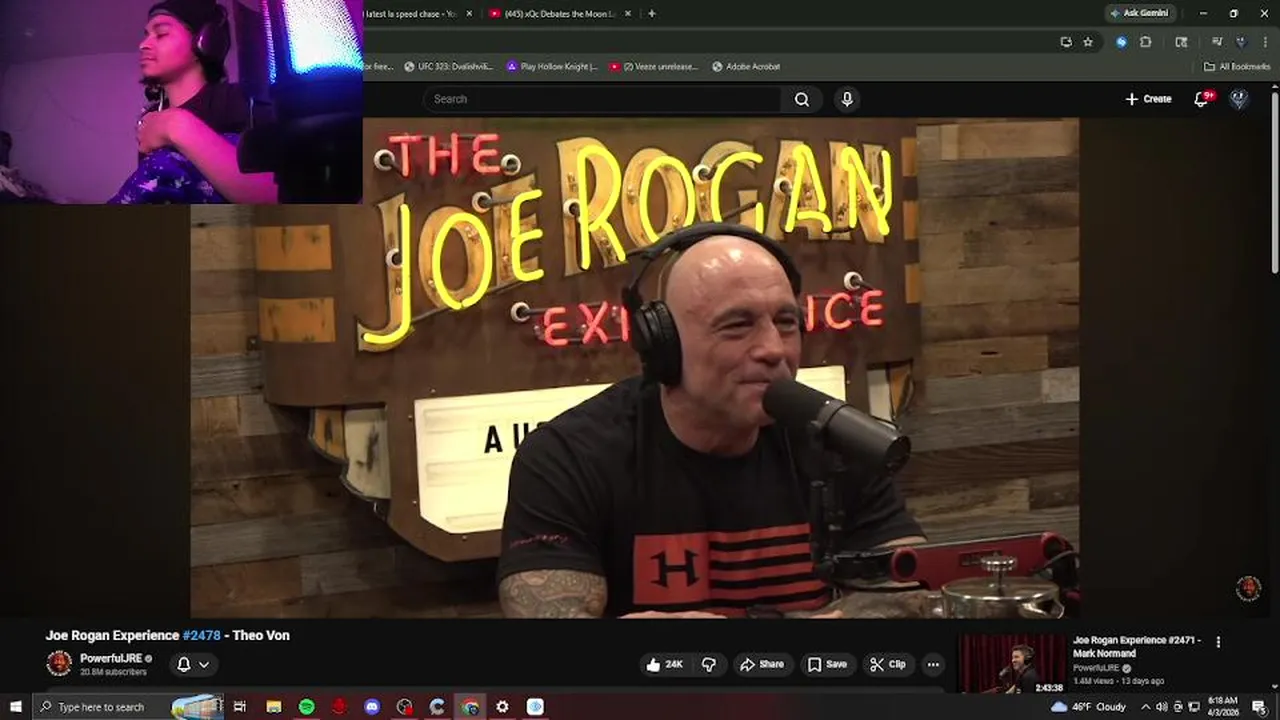Open the Chrome three-dot menu
Viewport: 1280px width, 720px height.
[1266, 42]
